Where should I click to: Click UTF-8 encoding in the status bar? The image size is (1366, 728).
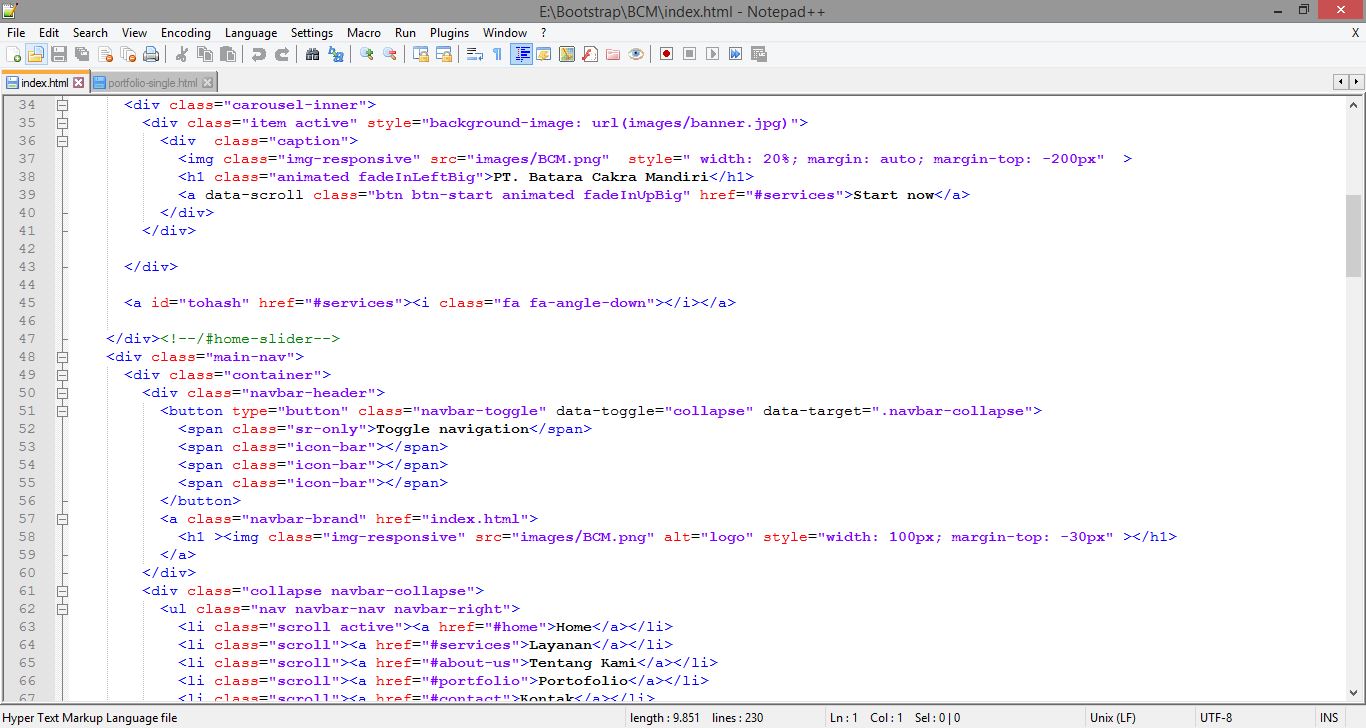[x=1216, y=718]
